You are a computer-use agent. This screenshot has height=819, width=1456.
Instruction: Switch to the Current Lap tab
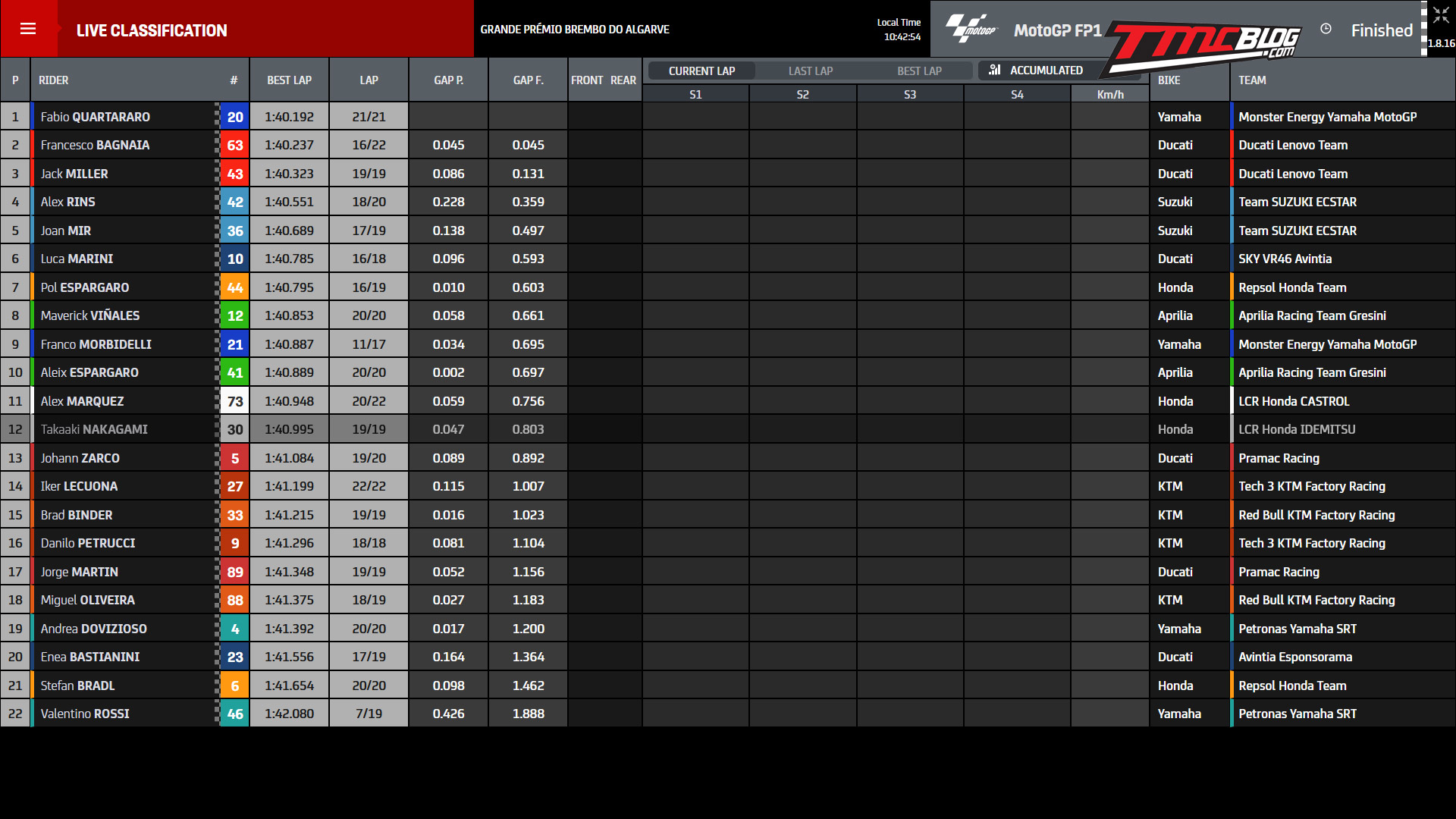(701, 71)
